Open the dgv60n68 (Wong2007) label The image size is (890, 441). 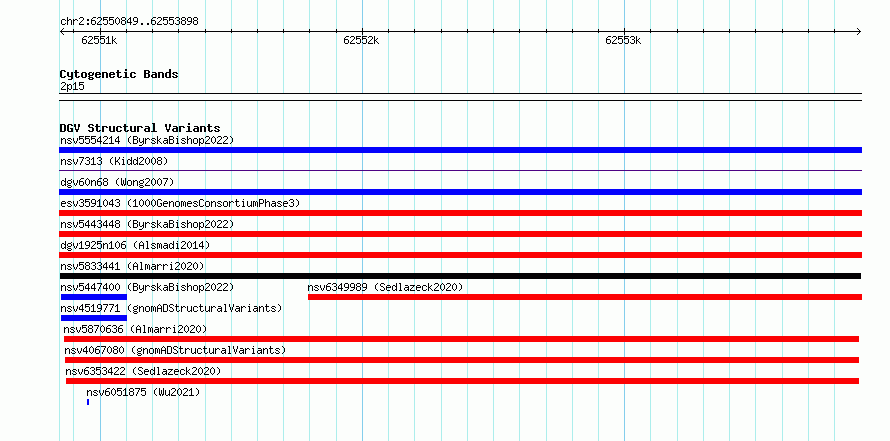[x=117, y=182]
